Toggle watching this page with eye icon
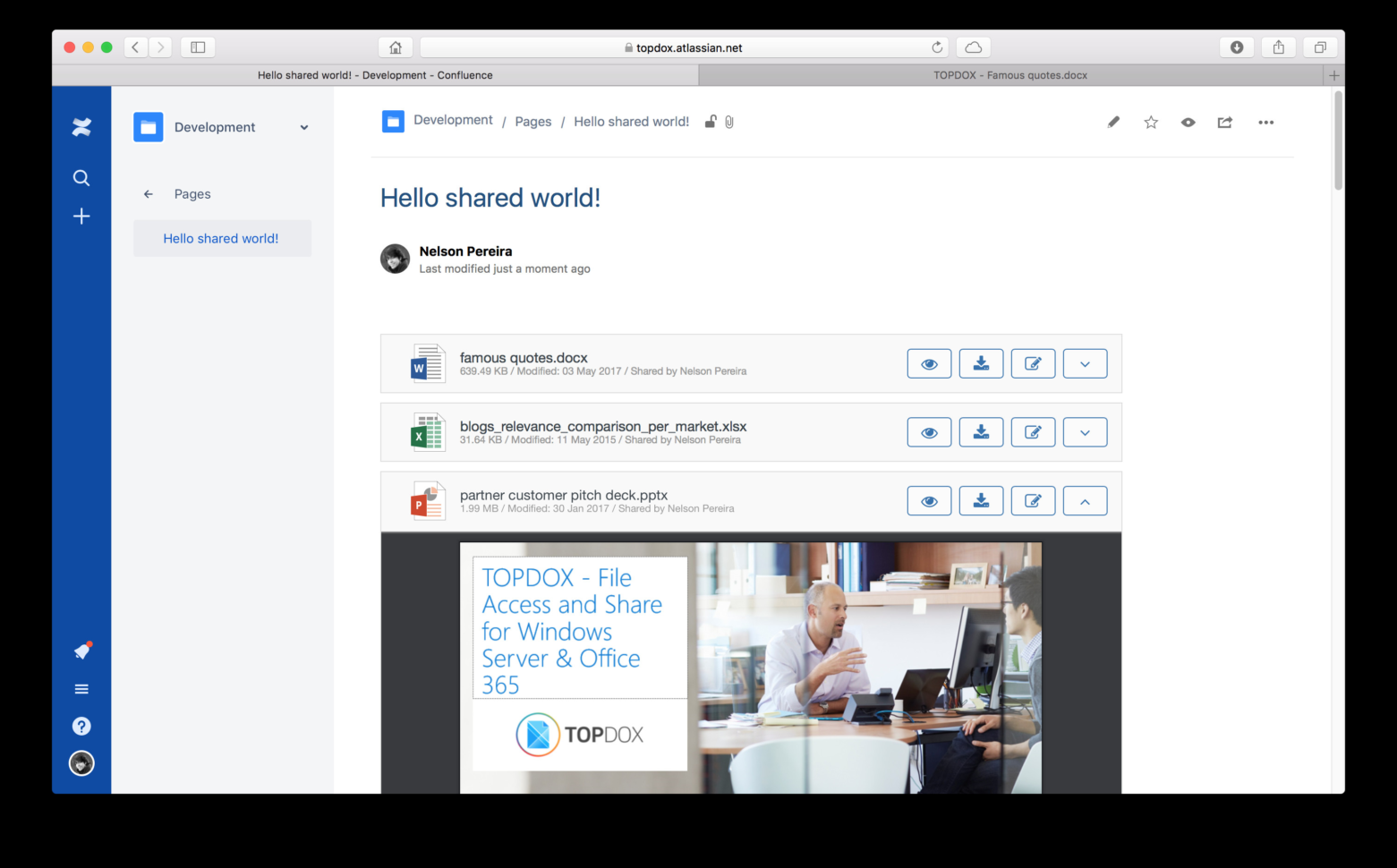This screenshot has height=868, width=1397. click(x=1188, y=123)
